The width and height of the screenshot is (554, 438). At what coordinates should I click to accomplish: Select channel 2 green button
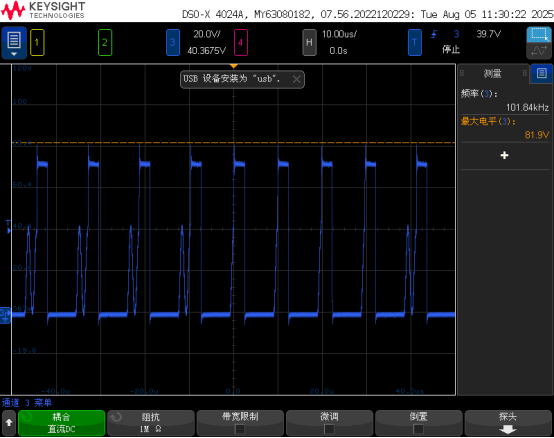(x=105, y=43)
